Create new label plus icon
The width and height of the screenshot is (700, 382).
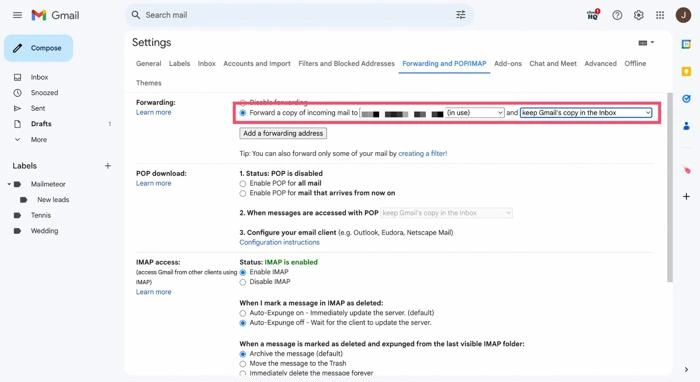(108, 166)
